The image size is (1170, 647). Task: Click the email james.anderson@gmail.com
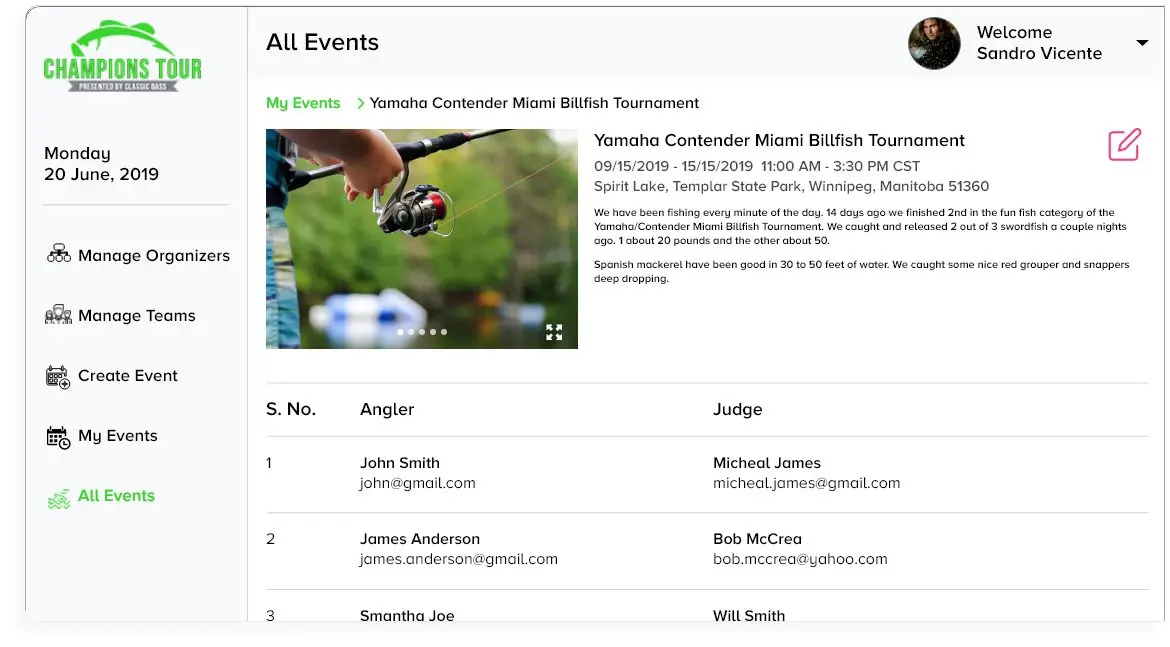coord(459,559)
